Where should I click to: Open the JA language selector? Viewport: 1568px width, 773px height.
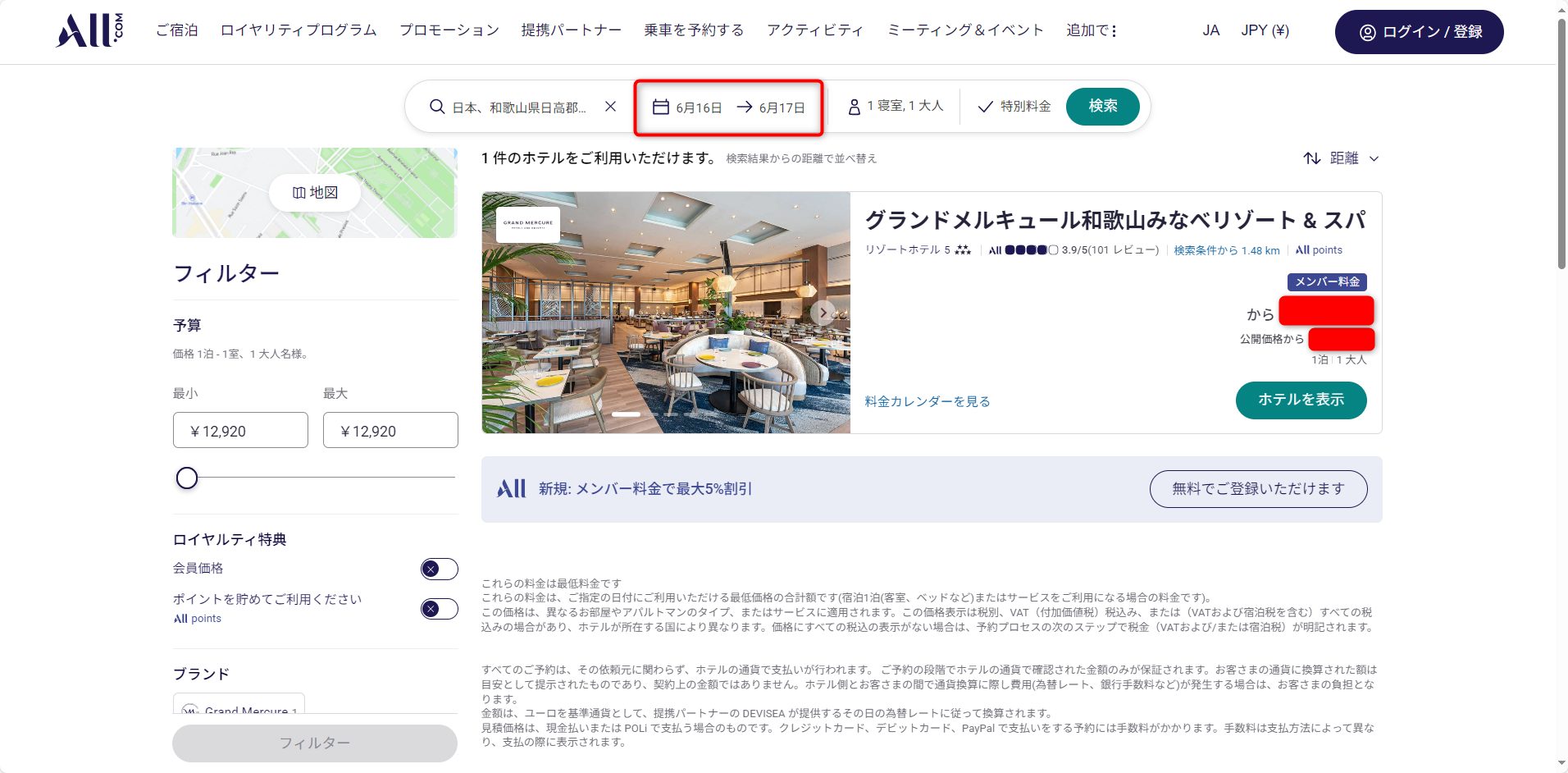pyautogui.click(x=1210, y=31)
